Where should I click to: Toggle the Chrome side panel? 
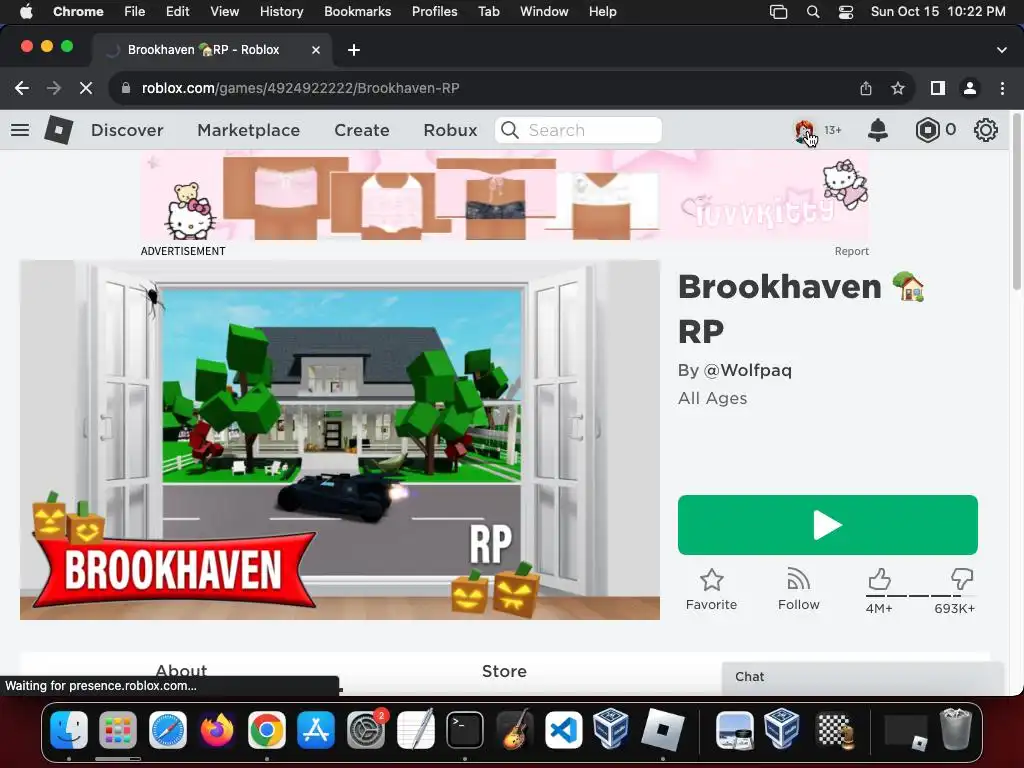click(x=938, y=88)
